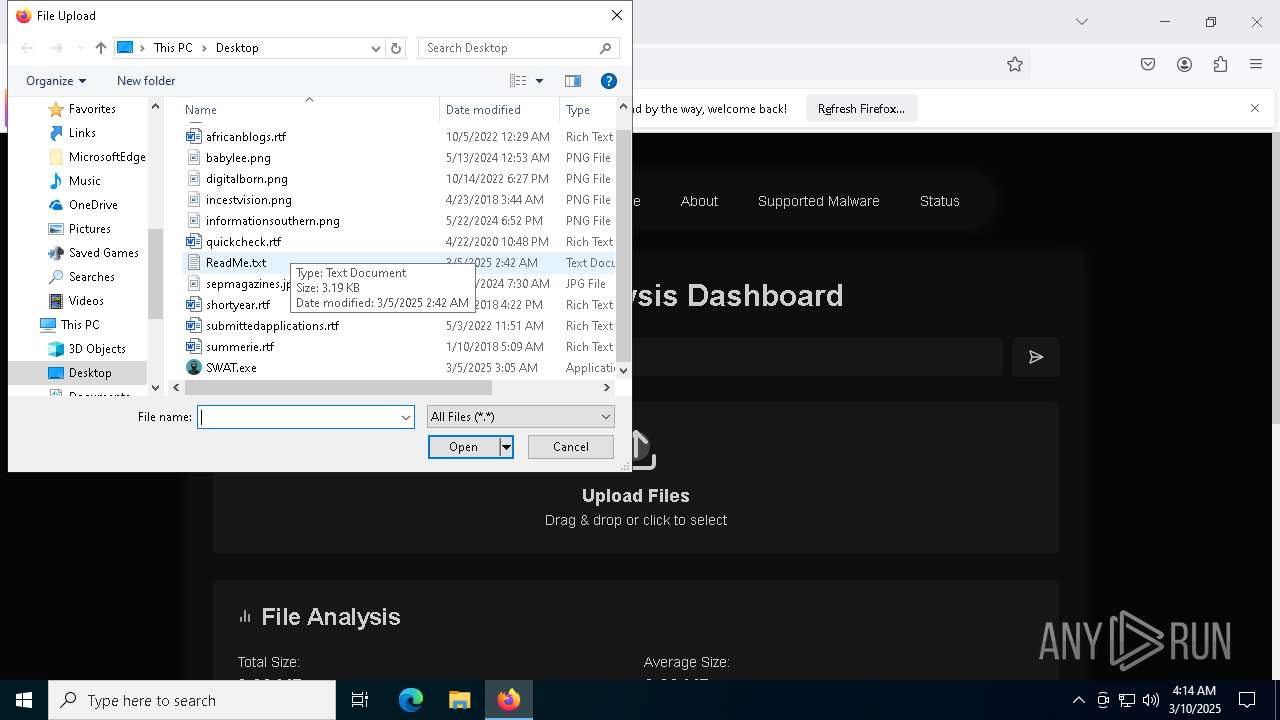Viewport: 1280px width, 720px height.
Task: Dismiss the Firefox notification bar
Action: click(x=1255, y=108)
